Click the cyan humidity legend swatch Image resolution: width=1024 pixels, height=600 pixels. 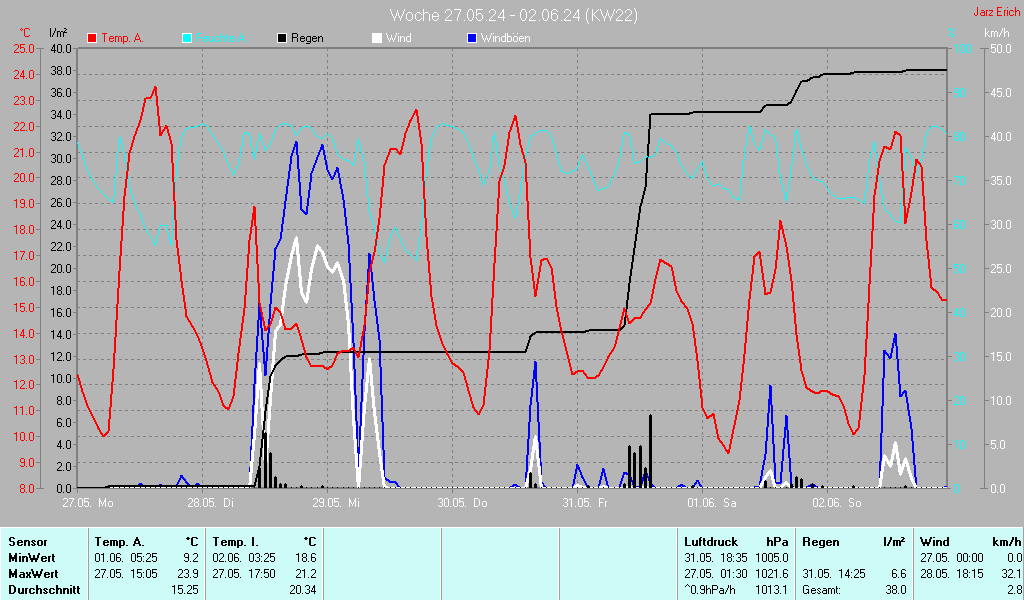tap(187, 38)
